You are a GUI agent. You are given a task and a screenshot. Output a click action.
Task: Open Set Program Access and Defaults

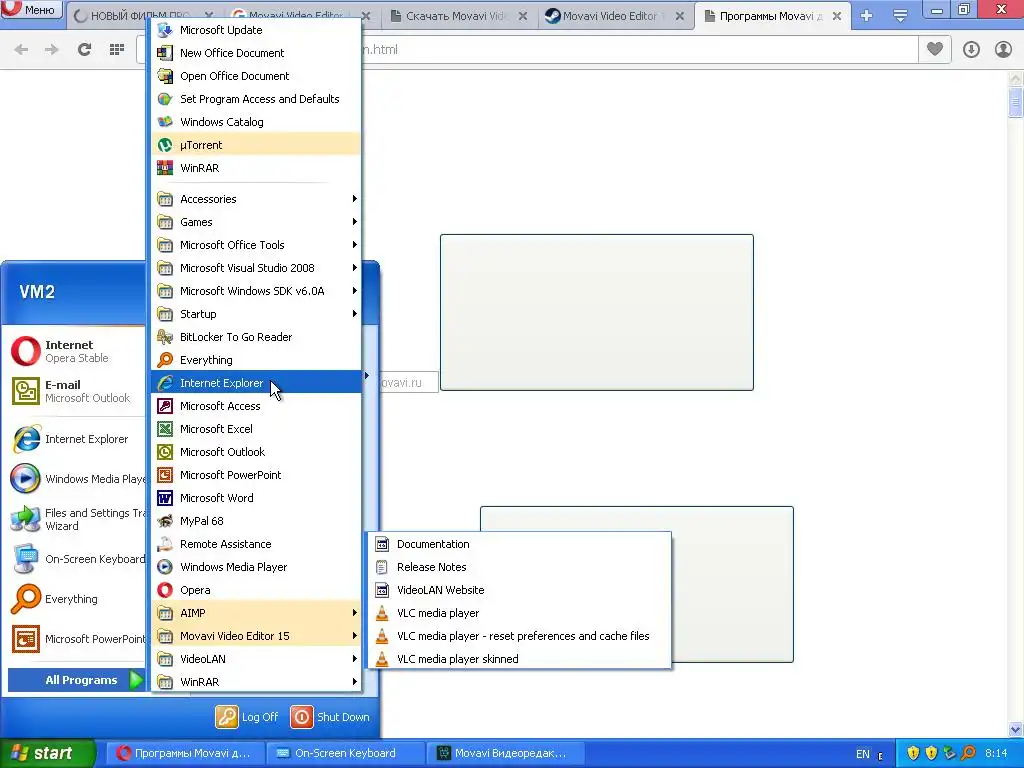(256, 99)
